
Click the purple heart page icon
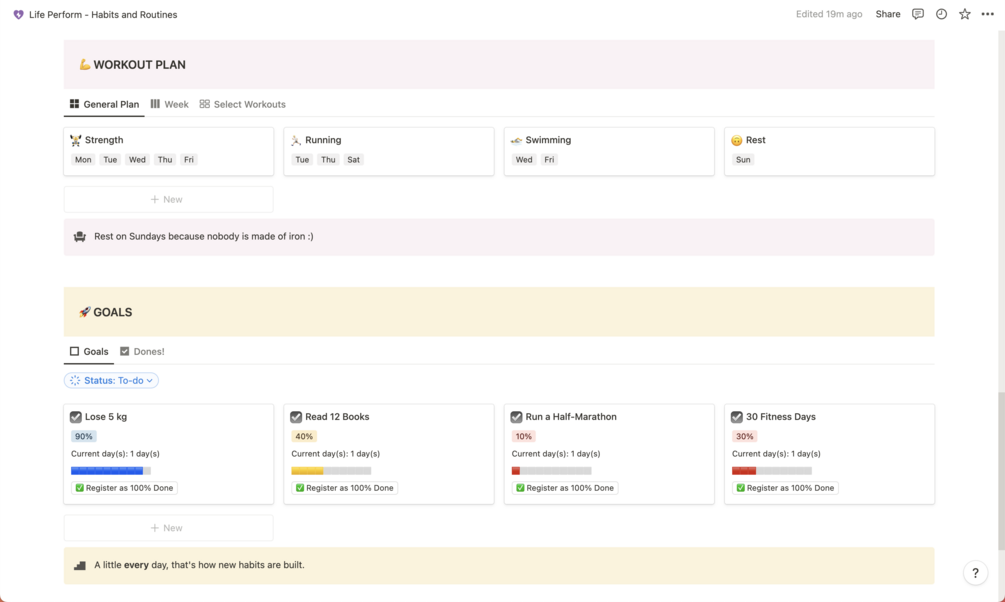[x=18, y=15]
